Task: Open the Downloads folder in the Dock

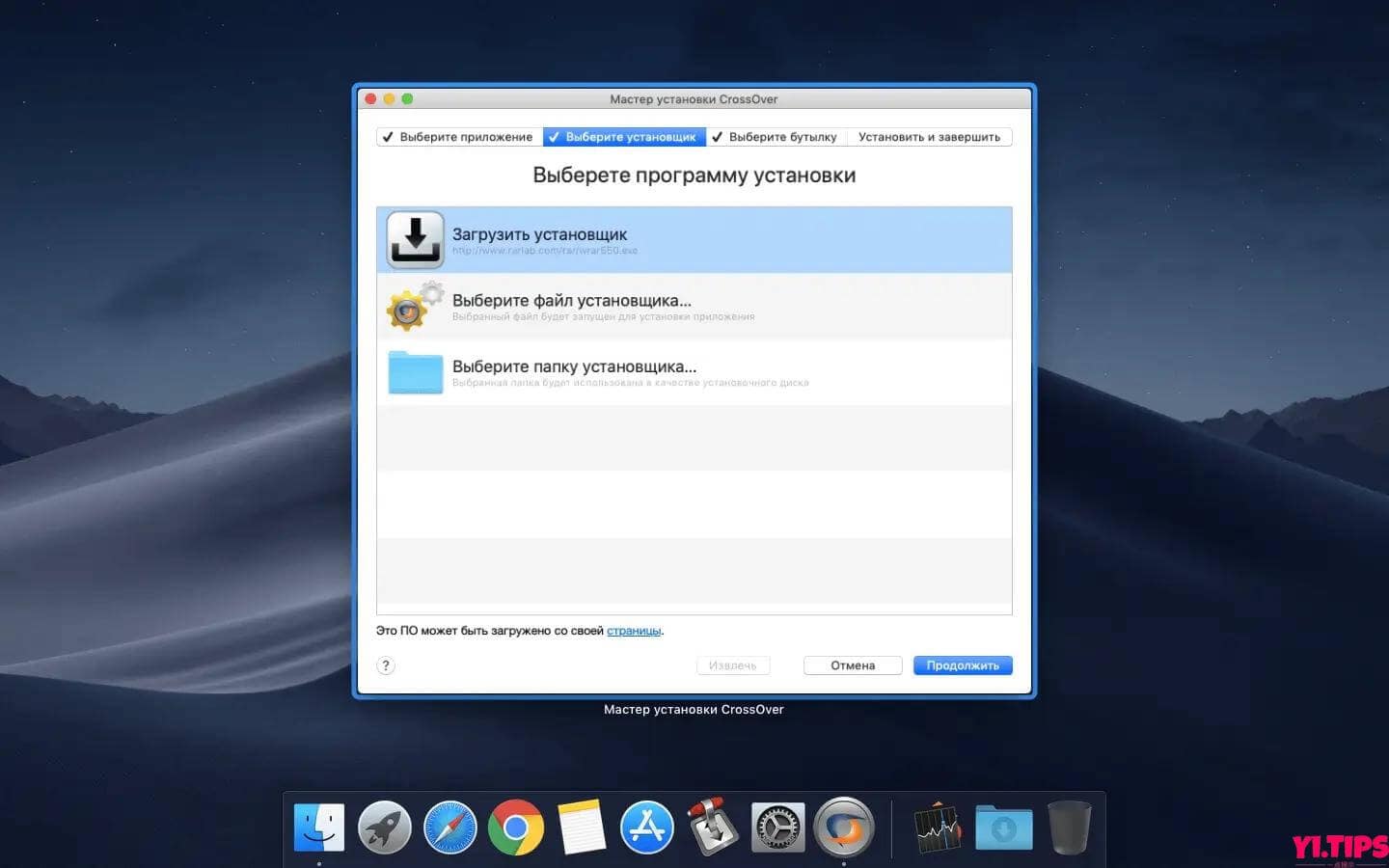Action: pos(1003,827)
